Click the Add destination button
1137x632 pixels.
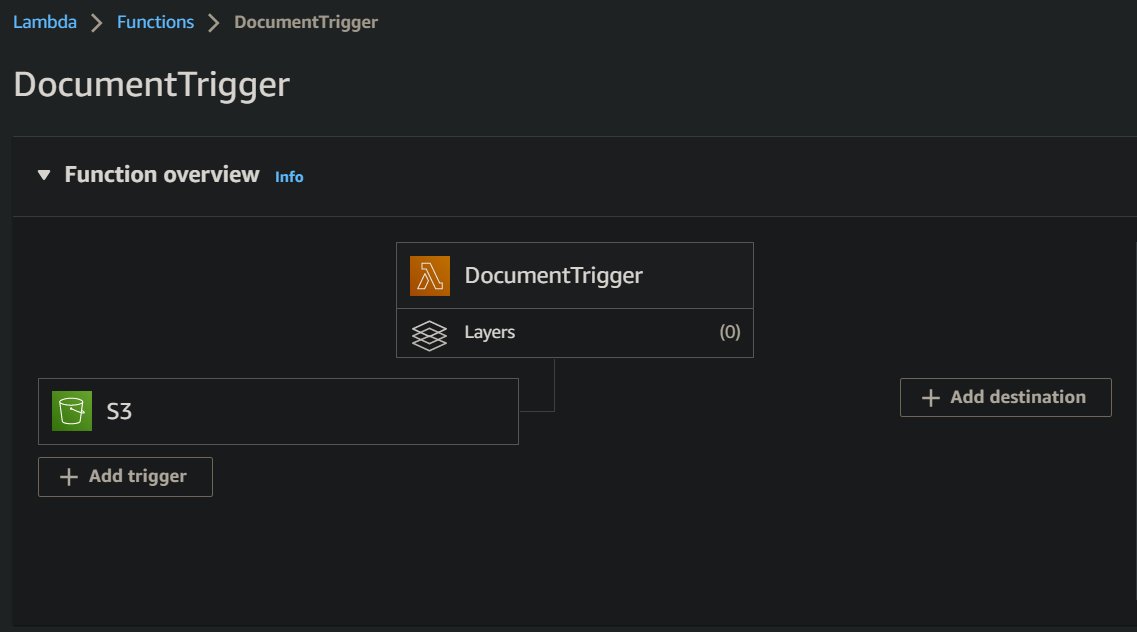[1005, 397]
